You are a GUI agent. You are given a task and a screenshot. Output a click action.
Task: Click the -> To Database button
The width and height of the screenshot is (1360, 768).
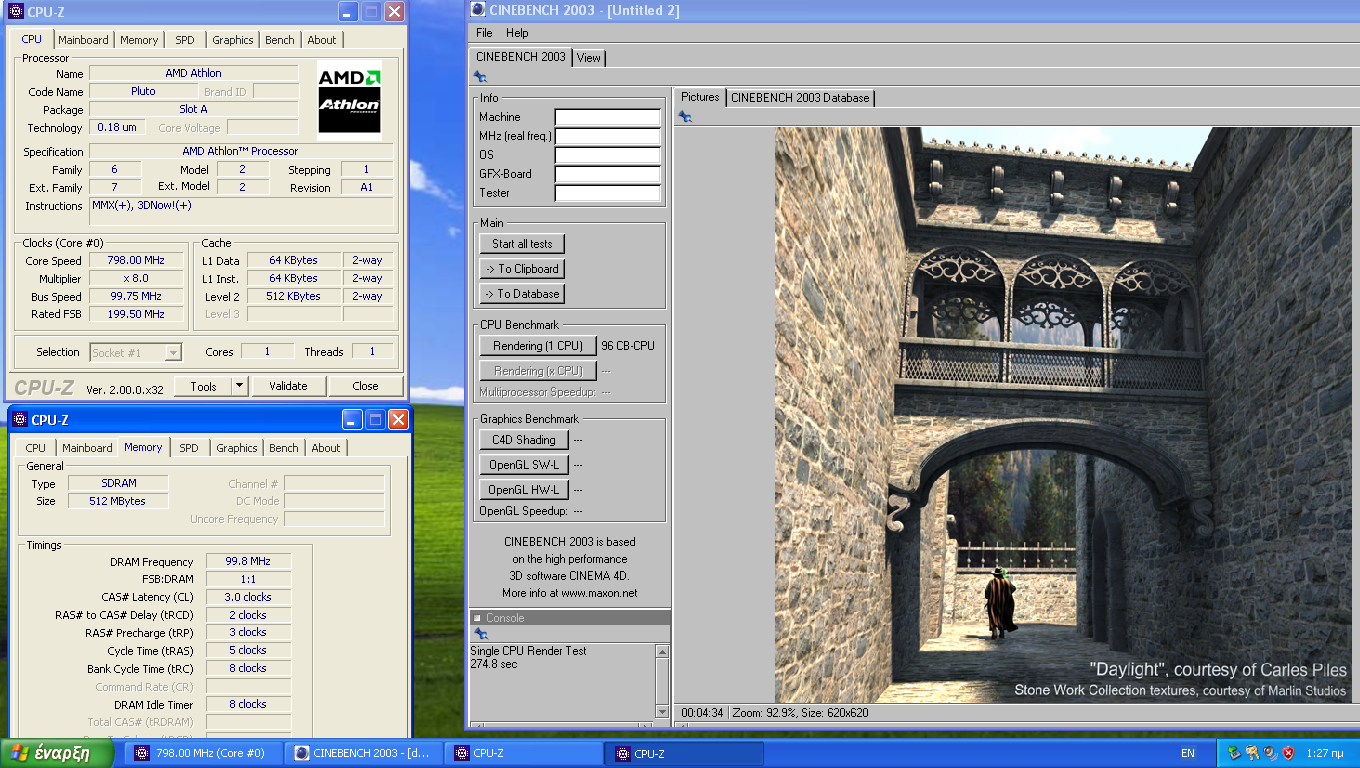[522, 294]
